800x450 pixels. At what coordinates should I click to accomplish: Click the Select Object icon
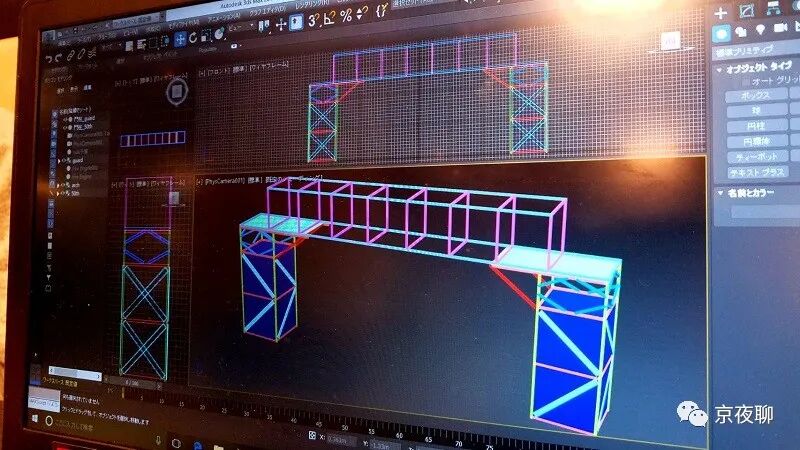click(130, 47)
